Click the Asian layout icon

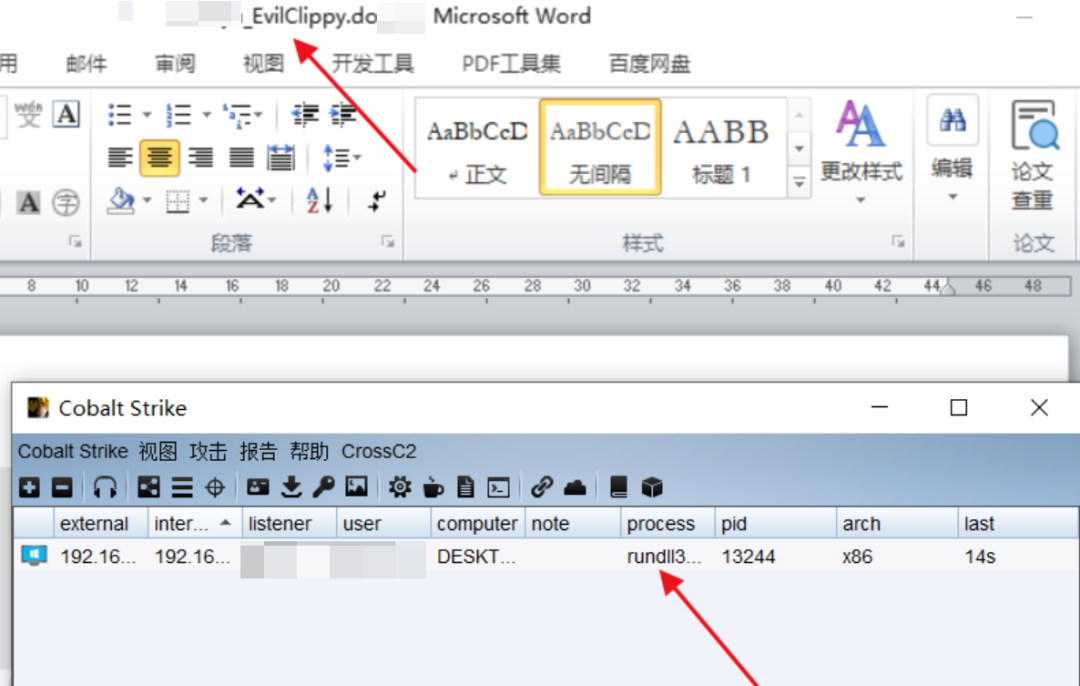click(249, 199)
